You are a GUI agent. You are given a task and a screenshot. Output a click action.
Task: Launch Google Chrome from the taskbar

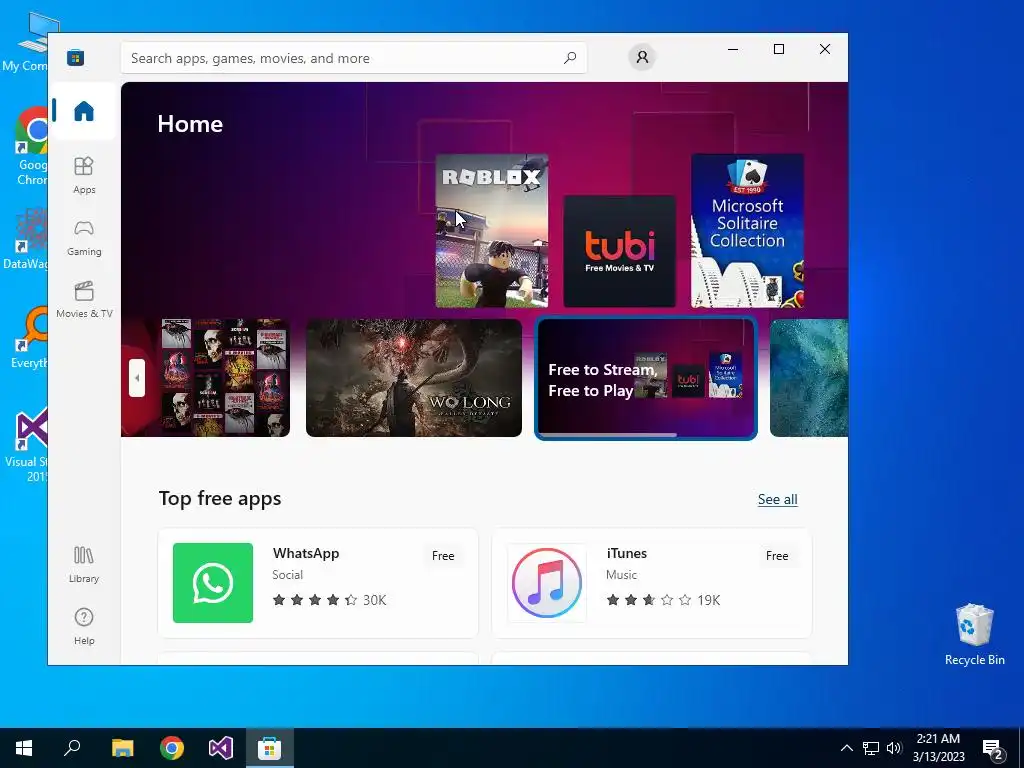click(x=172, y=748)
